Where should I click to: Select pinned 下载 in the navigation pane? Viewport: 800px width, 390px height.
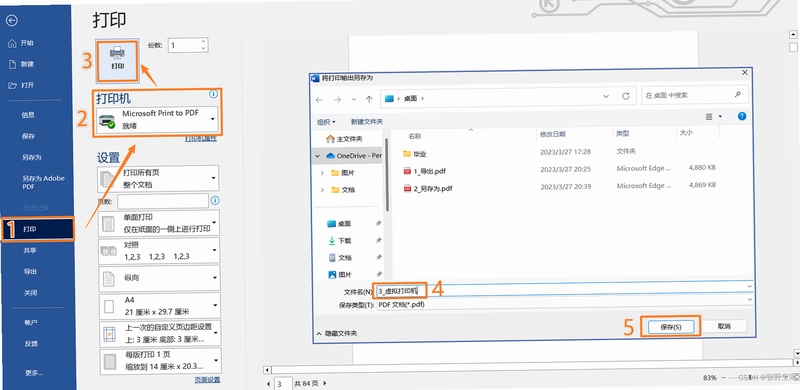point(339,240)
